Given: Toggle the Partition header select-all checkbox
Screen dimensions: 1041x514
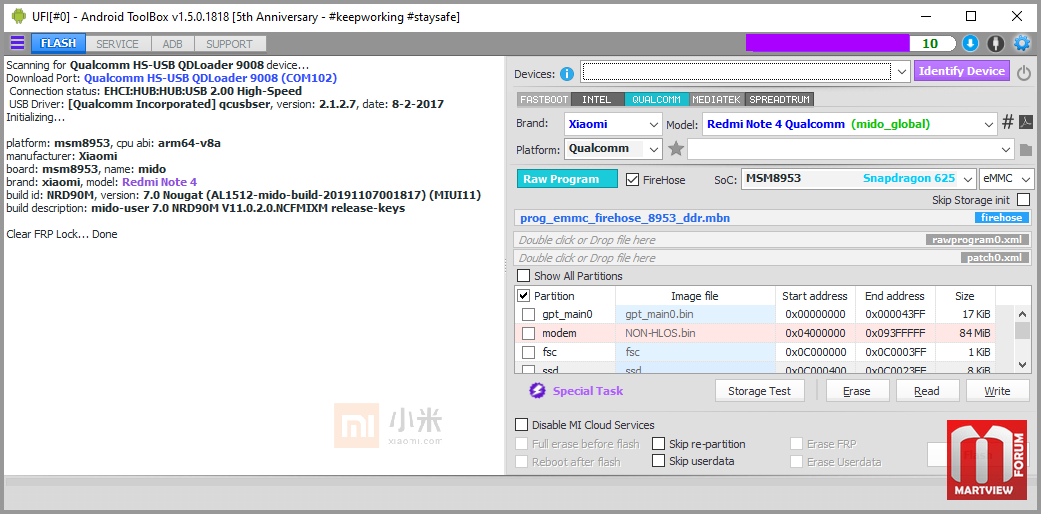Looking at the screenshot, I should [x=523, y=296].
